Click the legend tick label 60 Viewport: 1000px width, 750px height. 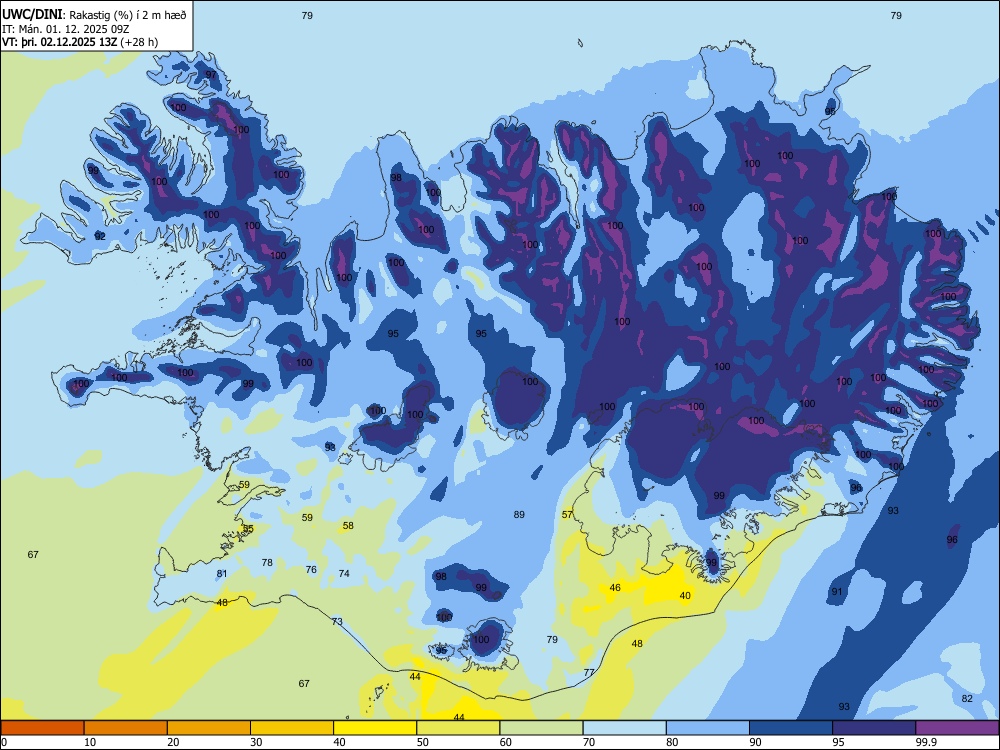click(506, 742)
